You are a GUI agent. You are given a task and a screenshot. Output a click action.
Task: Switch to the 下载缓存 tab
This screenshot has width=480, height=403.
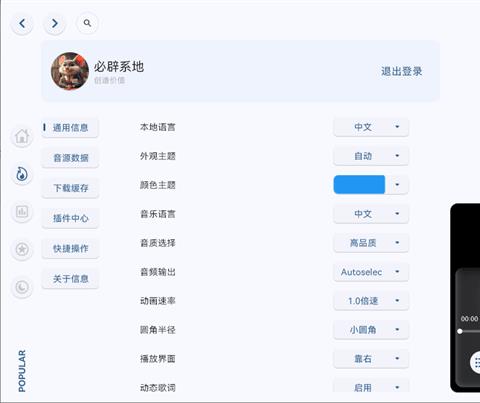pyautogui.click(x=70, y=188)
